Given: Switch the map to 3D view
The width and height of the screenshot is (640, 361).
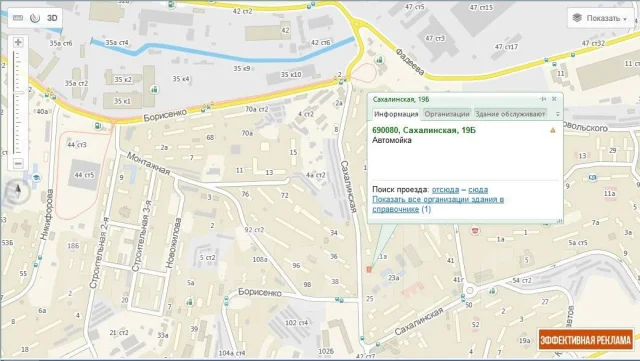Looking at the screenshot, I should tap(52, 18).
